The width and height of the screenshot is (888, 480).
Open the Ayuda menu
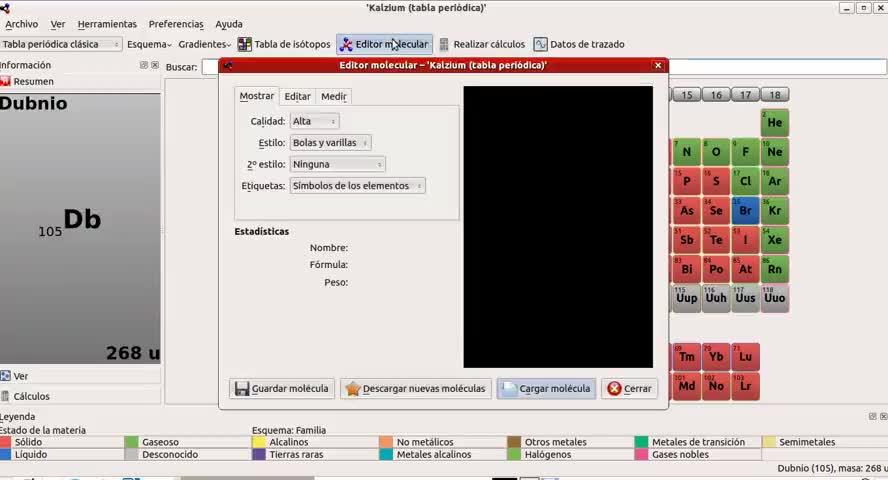[229, 24]
